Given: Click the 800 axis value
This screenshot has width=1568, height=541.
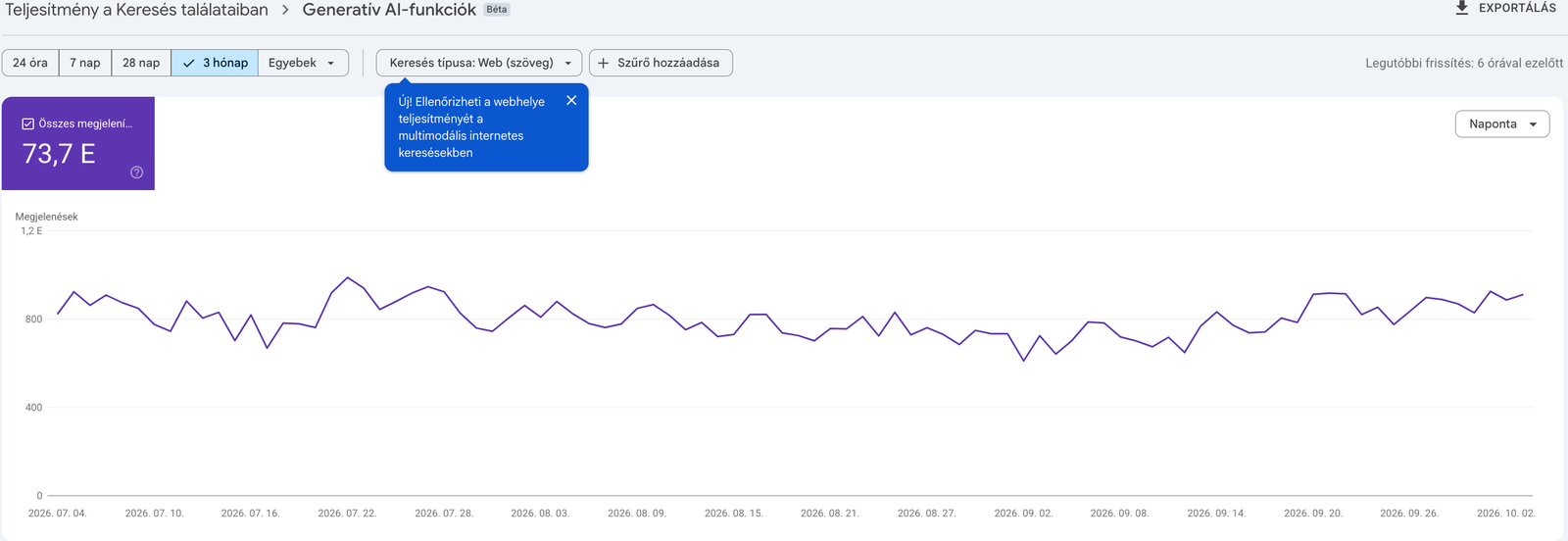Looking at the screenshot, I should pos(33,320).
